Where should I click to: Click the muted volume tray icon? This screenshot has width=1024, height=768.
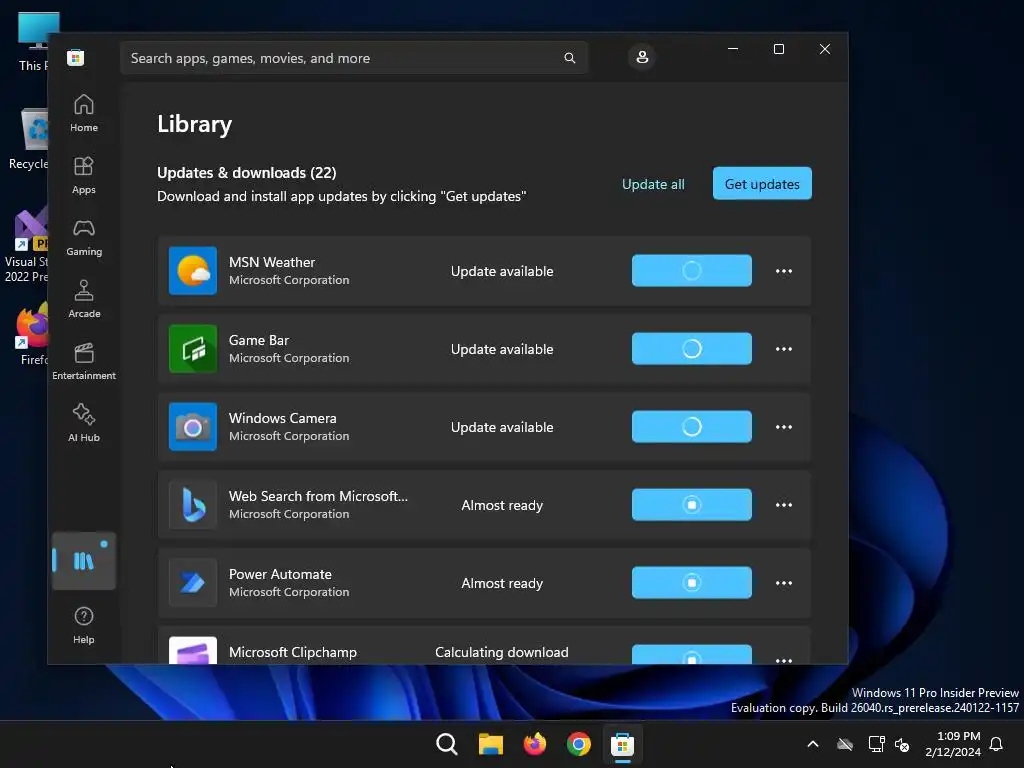tap(903, 744)
